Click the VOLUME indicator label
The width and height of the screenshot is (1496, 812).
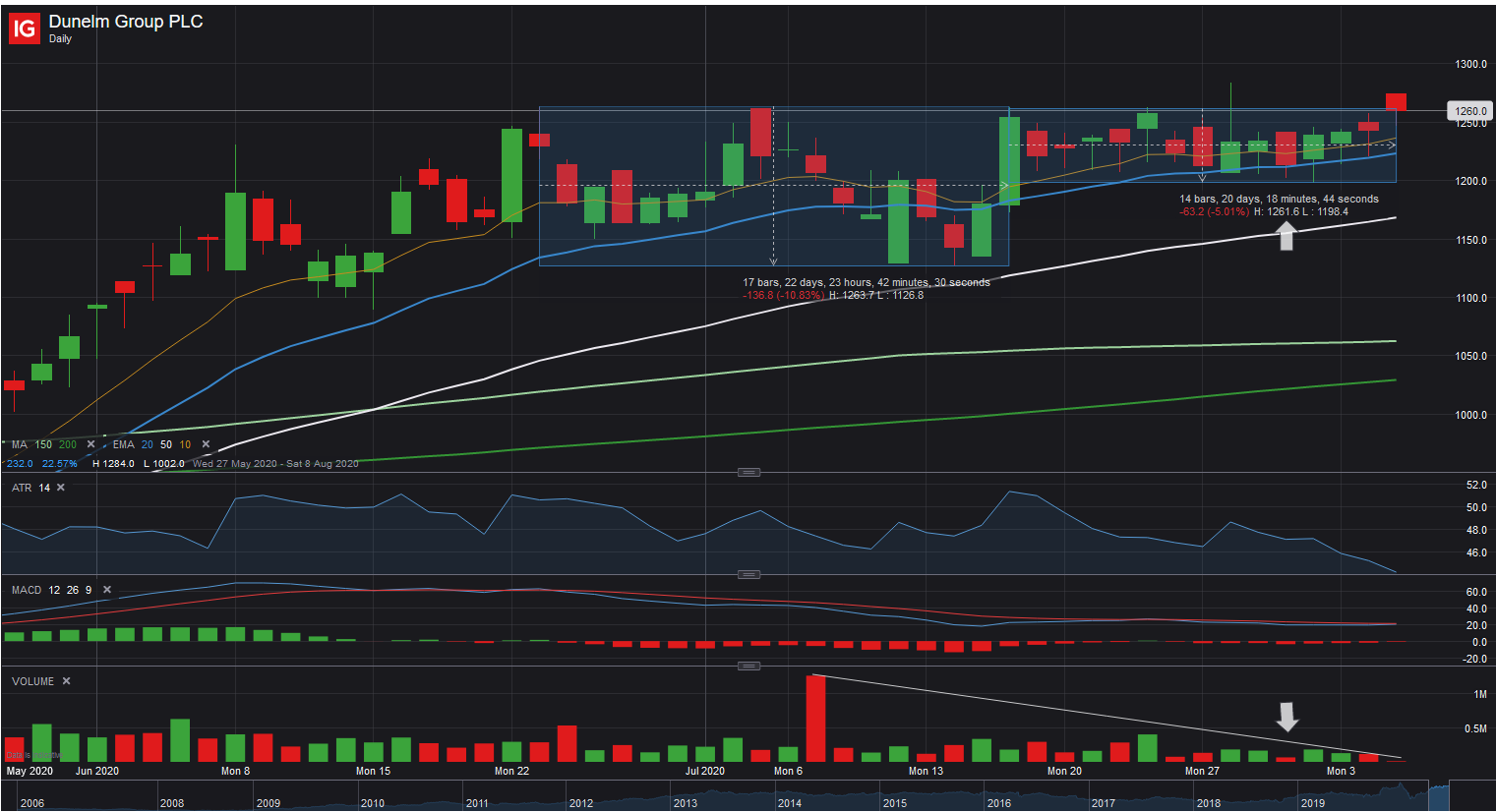33,681
